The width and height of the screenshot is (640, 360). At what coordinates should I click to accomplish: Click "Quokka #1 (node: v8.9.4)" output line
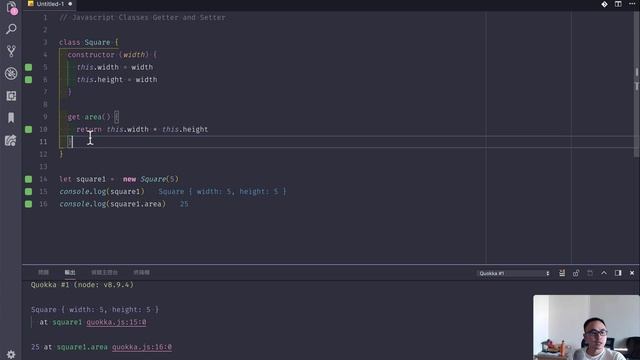point(82,285)
